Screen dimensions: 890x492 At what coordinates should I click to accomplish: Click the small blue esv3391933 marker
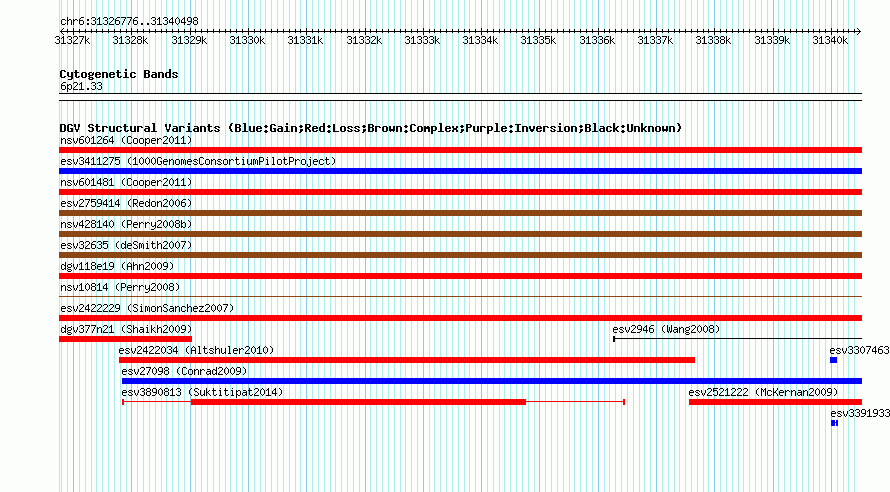tap(834, 423)
